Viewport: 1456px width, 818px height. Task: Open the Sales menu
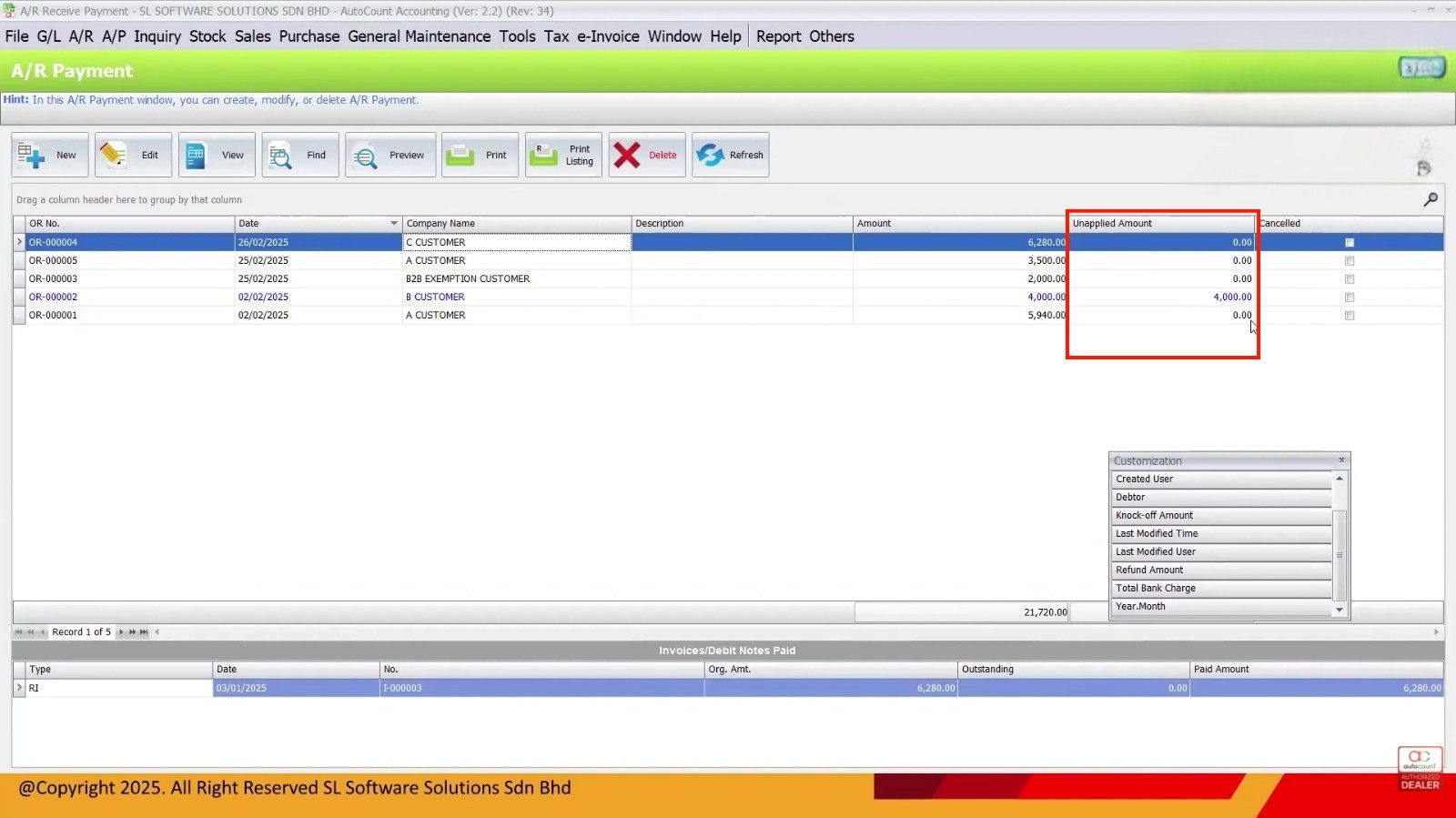(253, 36)
